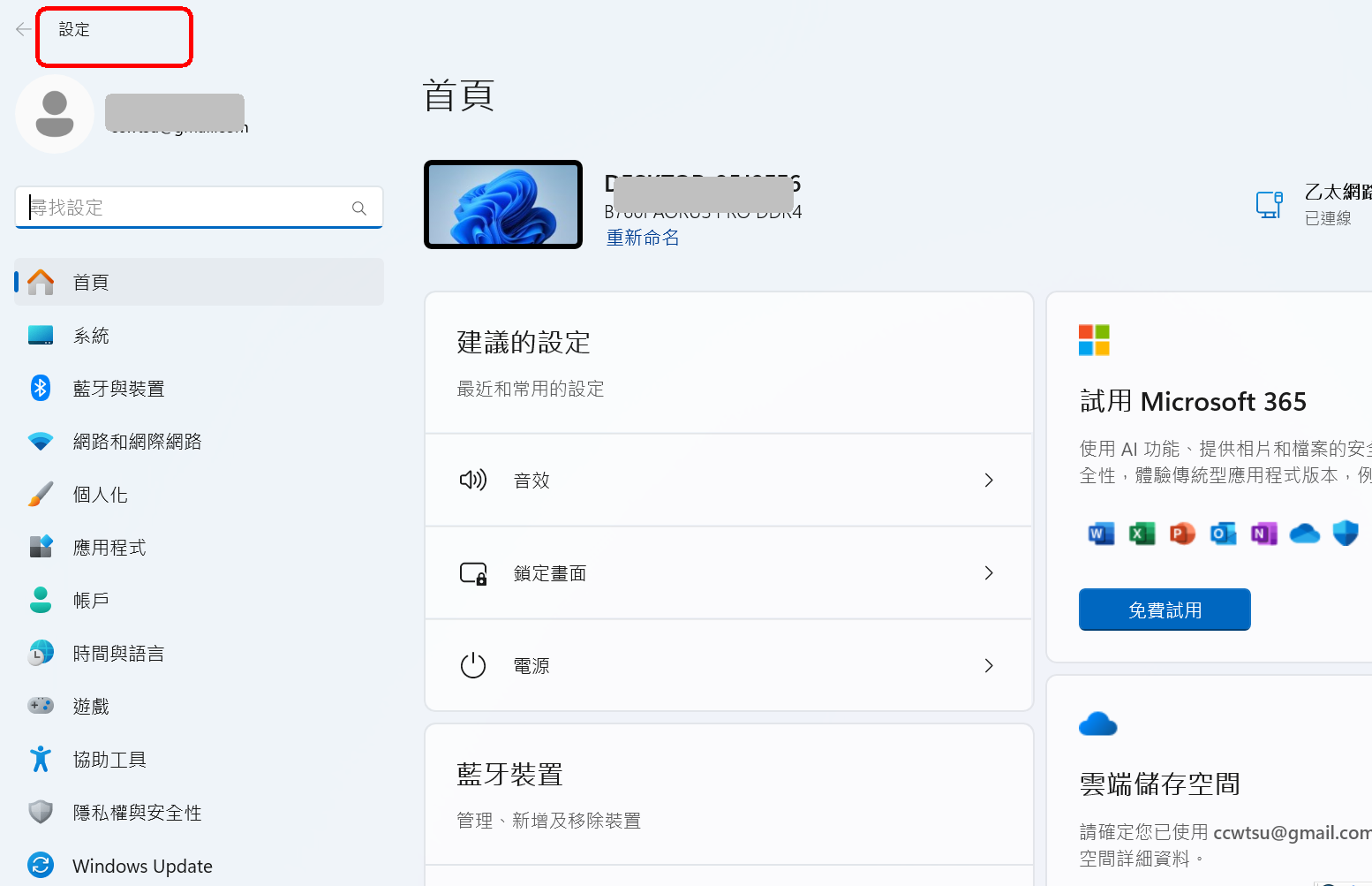The height and width of the screenshot is (886, 1372).
Task: Expand the 音效 settings row chevron
Action: (988, 481)
